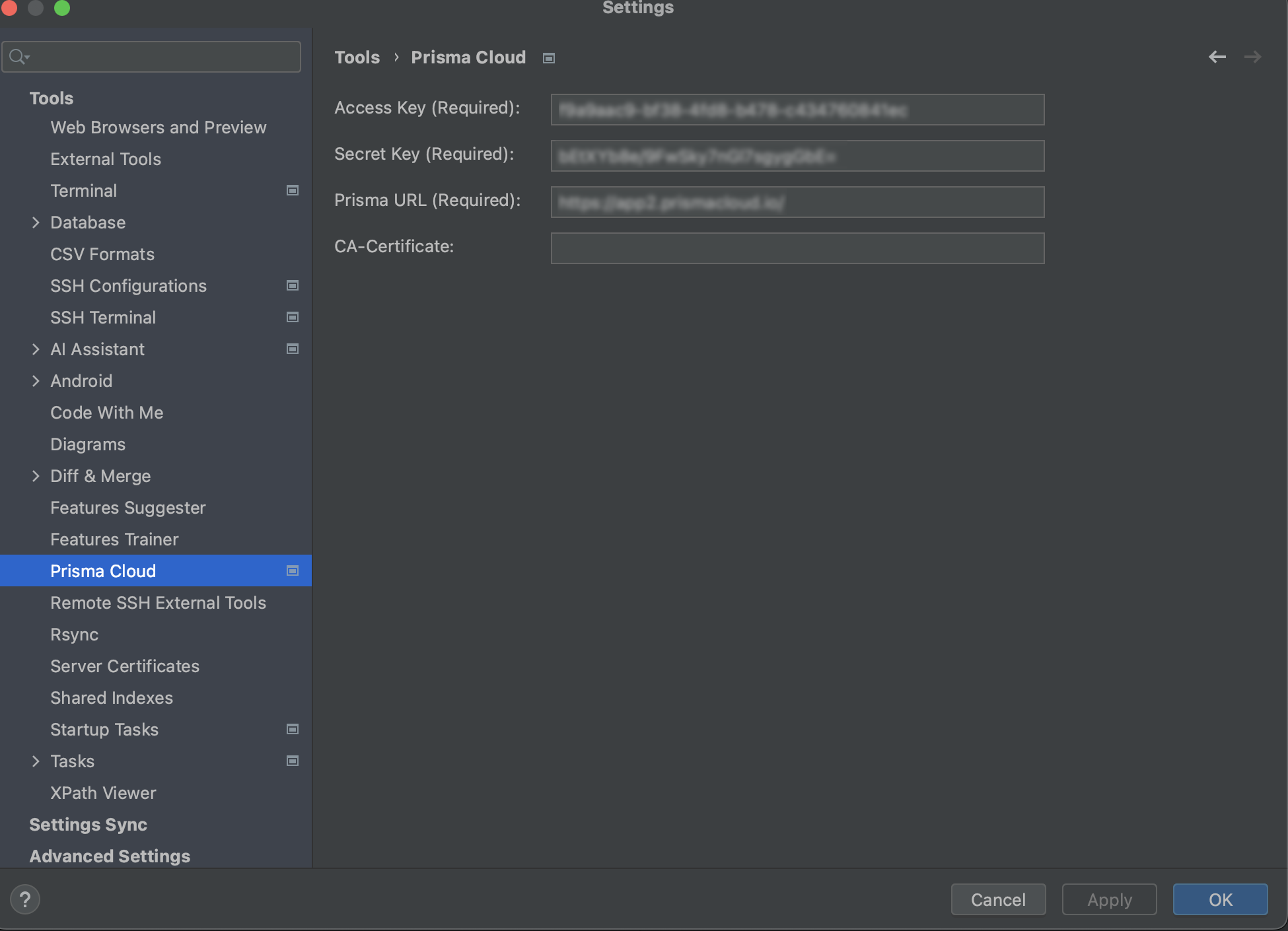1288x931 pixels.
Task: Click the project-level icon beside the Startup Tasks row
Action: click(293, 730)
